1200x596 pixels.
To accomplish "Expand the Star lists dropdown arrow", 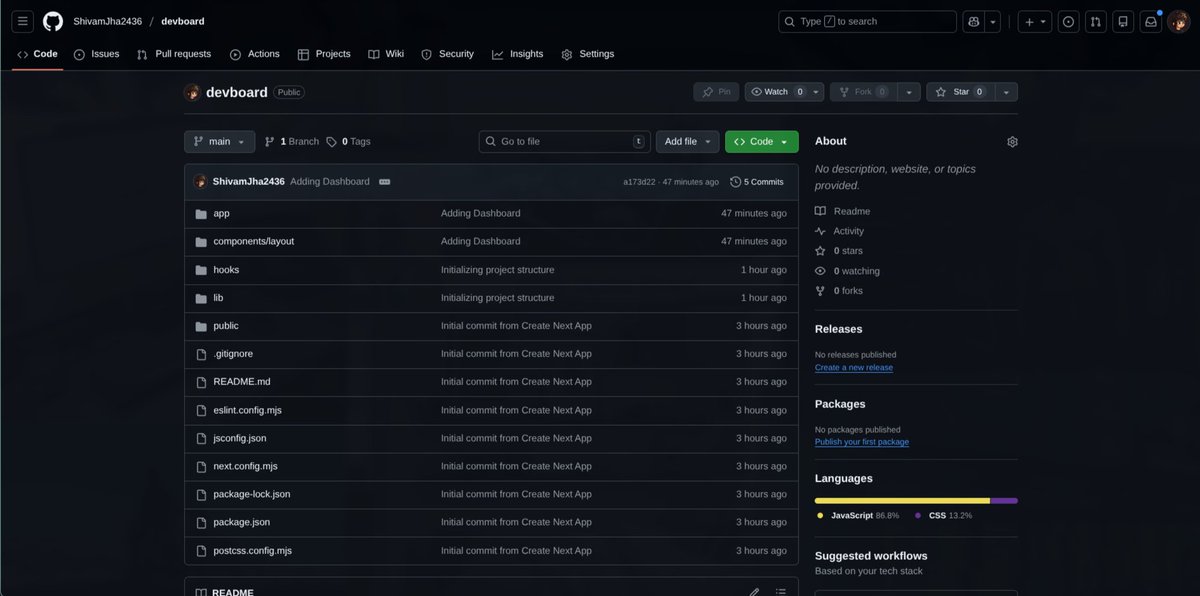I will [x=1006, y=92].
